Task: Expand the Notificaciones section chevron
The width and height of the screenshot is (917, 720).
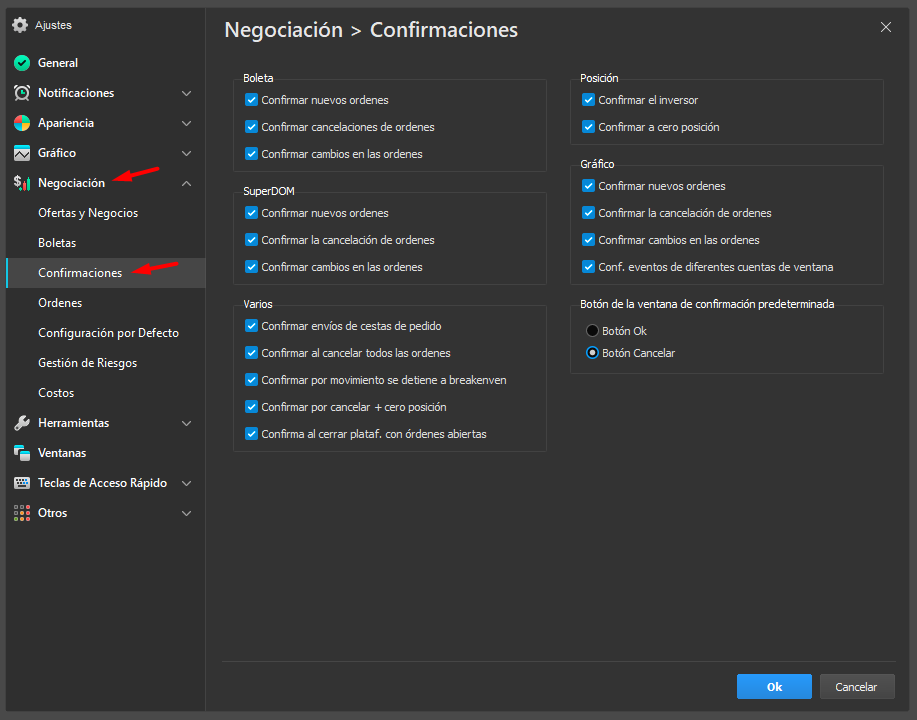Action: tap(186, 93)
